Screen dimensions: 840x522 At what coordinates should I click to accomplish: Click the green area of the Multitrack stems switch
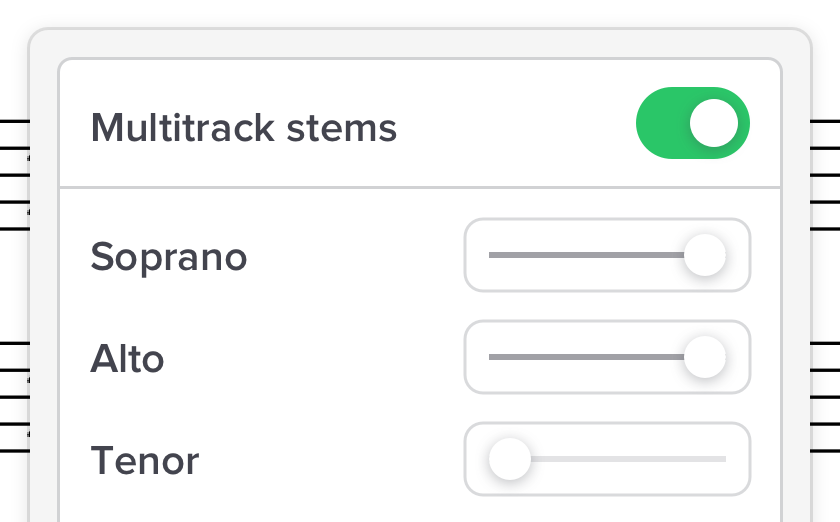(x=662, y=123)
